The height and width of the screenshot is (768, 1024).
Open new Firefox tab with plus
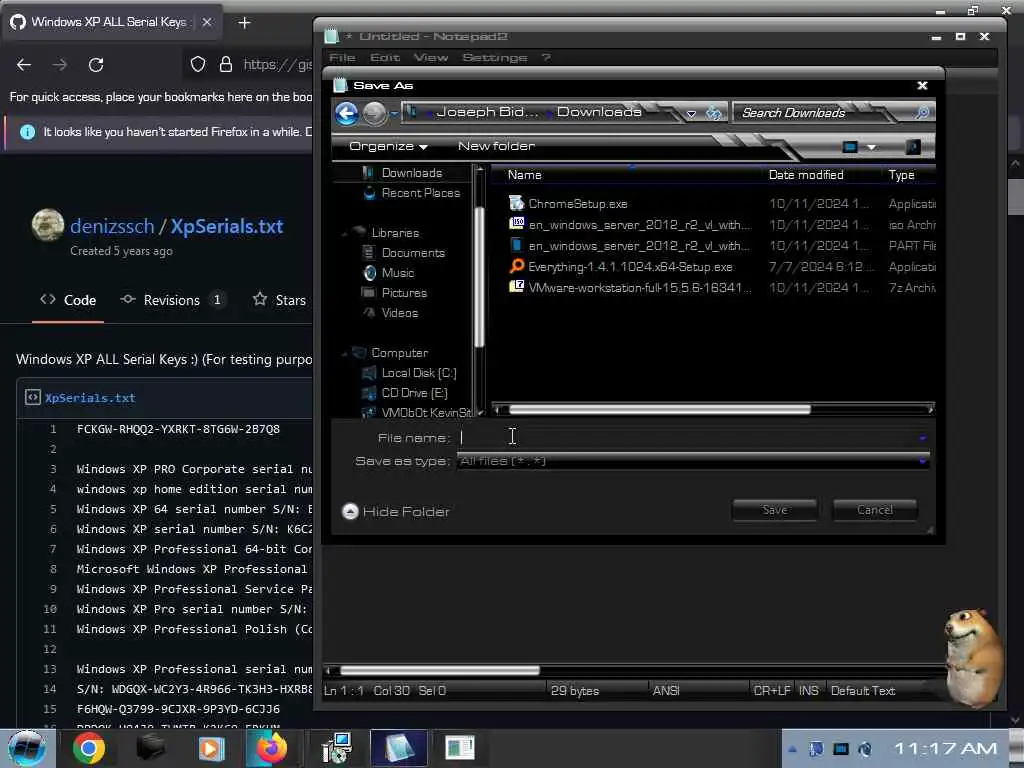(244, 23)
